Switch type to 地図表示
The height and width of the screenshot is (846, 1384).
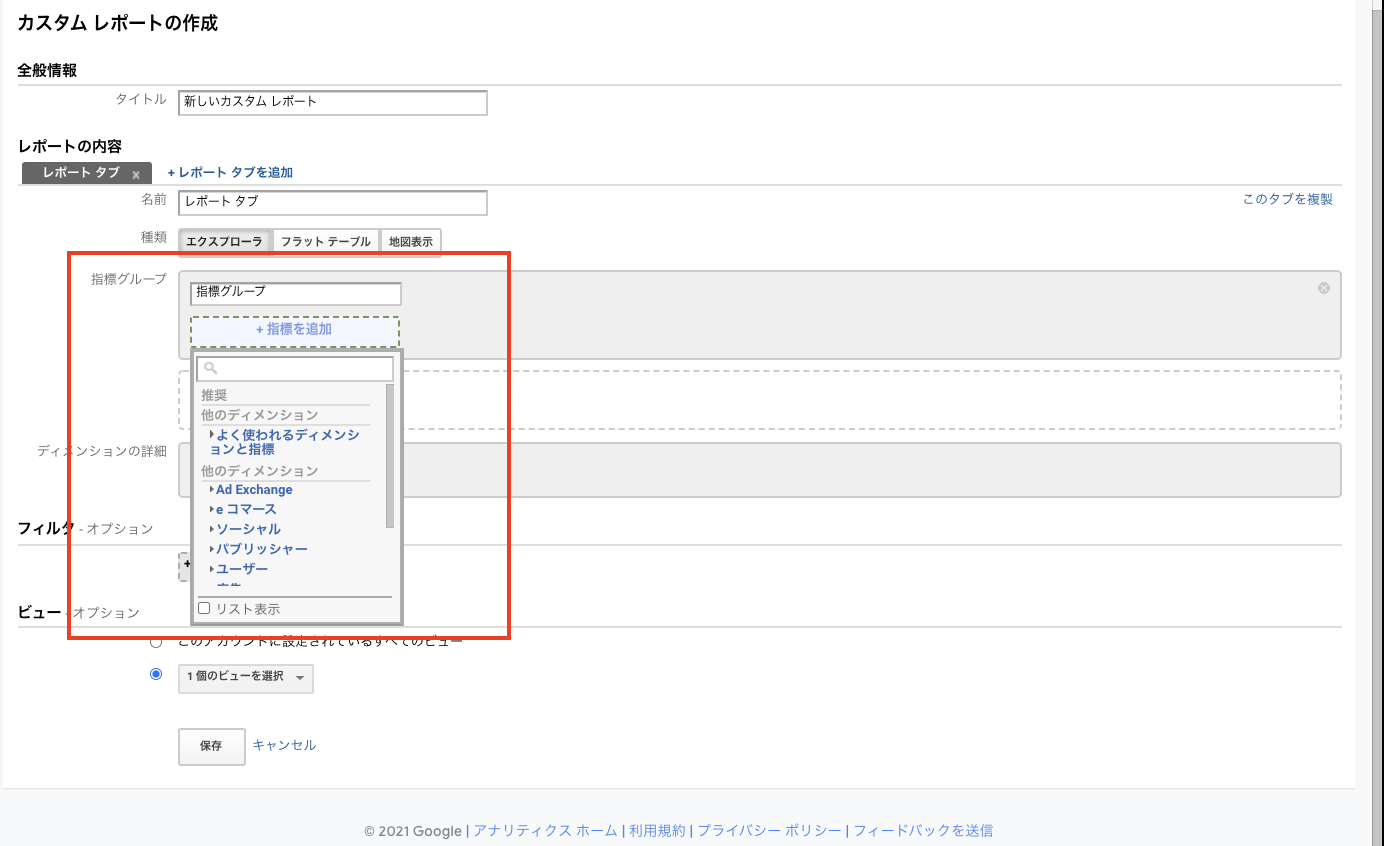point(411,242)
